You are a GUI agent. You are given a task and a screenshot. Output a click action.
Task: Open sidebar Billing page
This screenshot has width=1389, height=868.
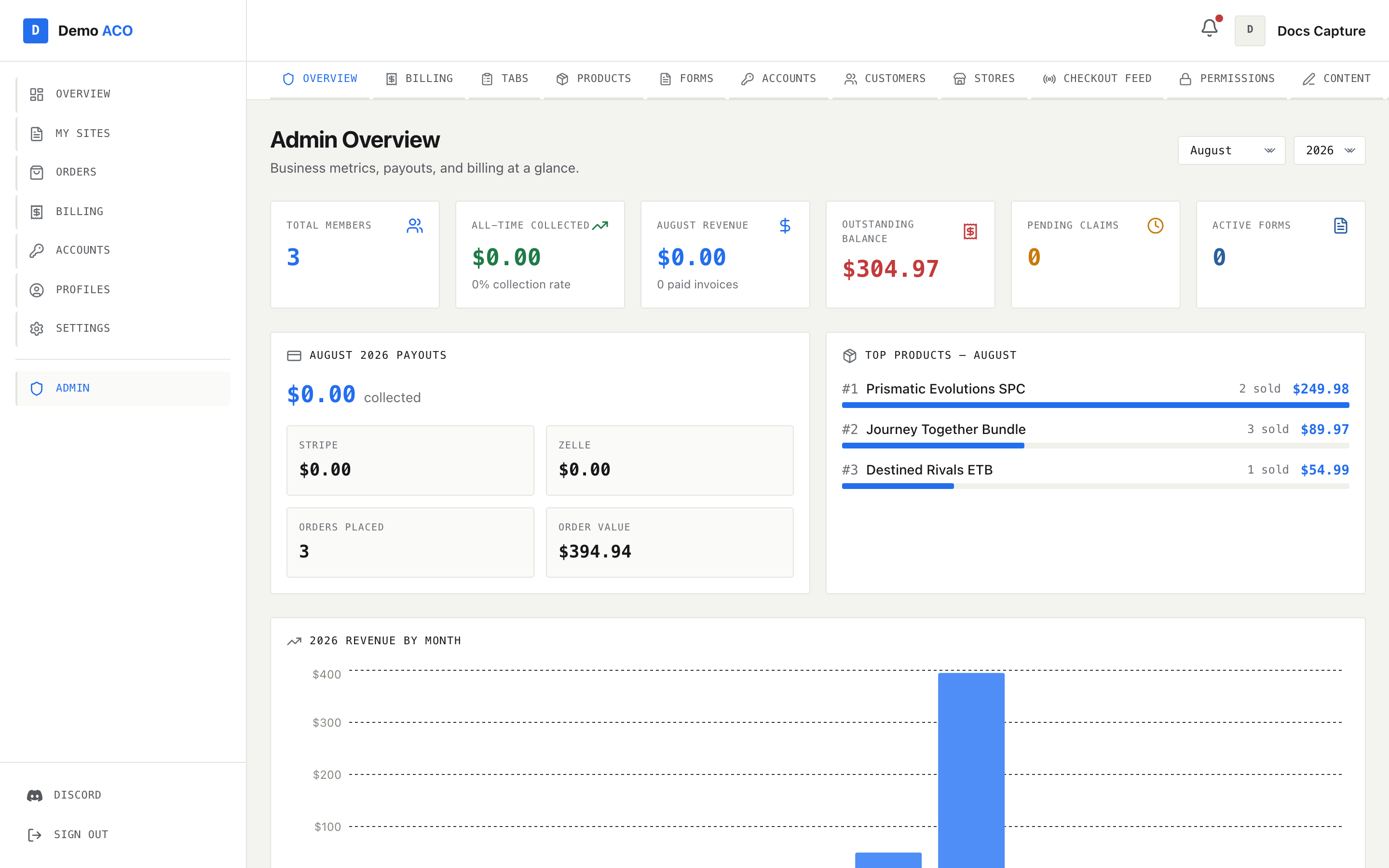[123, 211]
